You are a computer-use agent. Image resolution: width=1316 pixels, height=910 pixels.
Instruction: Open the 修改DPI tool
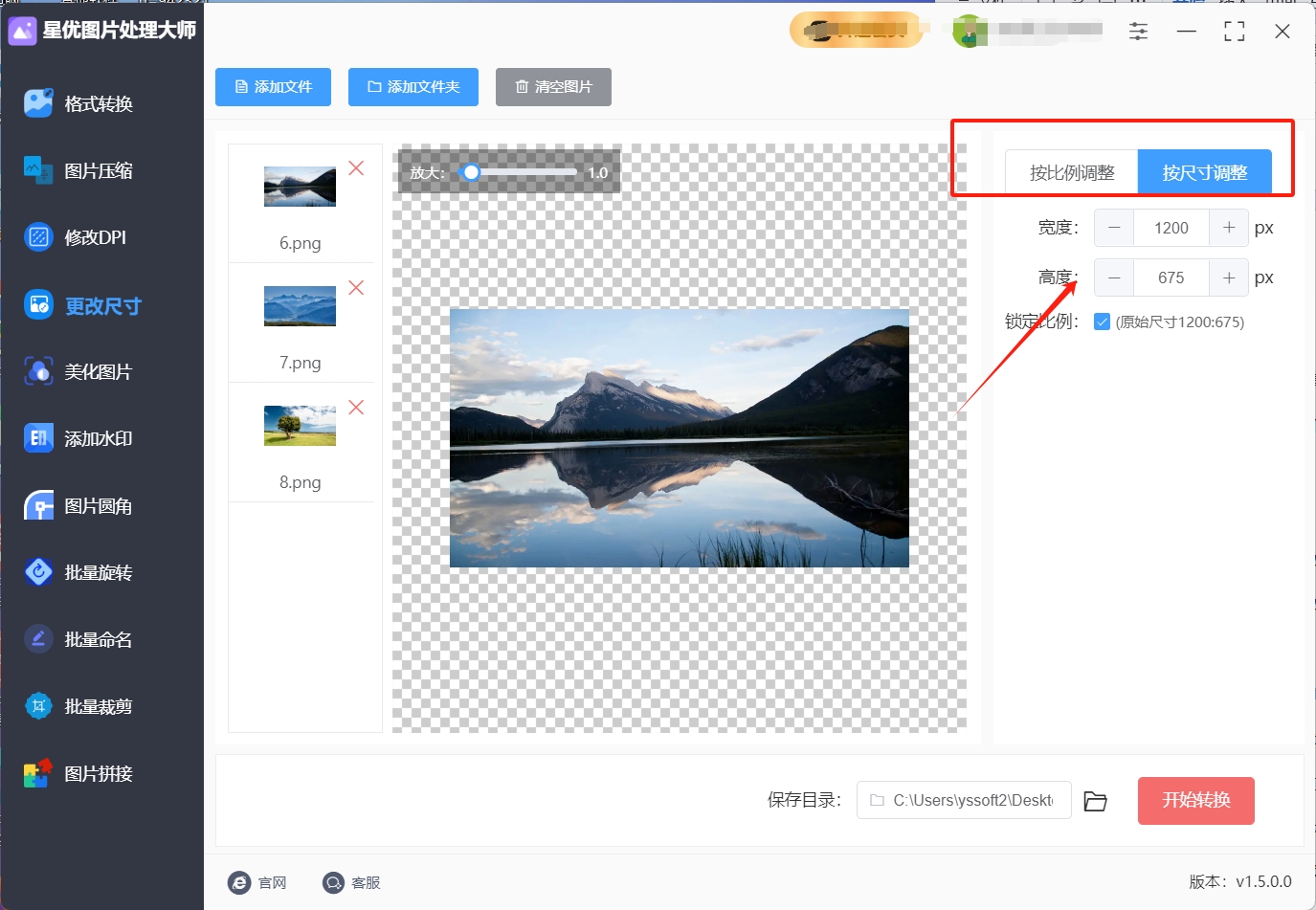coord(76,237)
